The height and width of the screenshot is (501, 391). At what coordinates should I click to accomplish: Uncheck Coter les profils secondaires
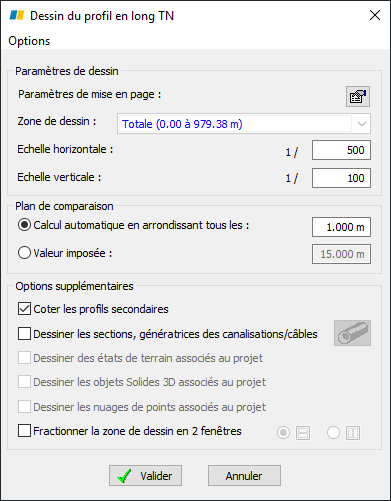click(24, 309)
